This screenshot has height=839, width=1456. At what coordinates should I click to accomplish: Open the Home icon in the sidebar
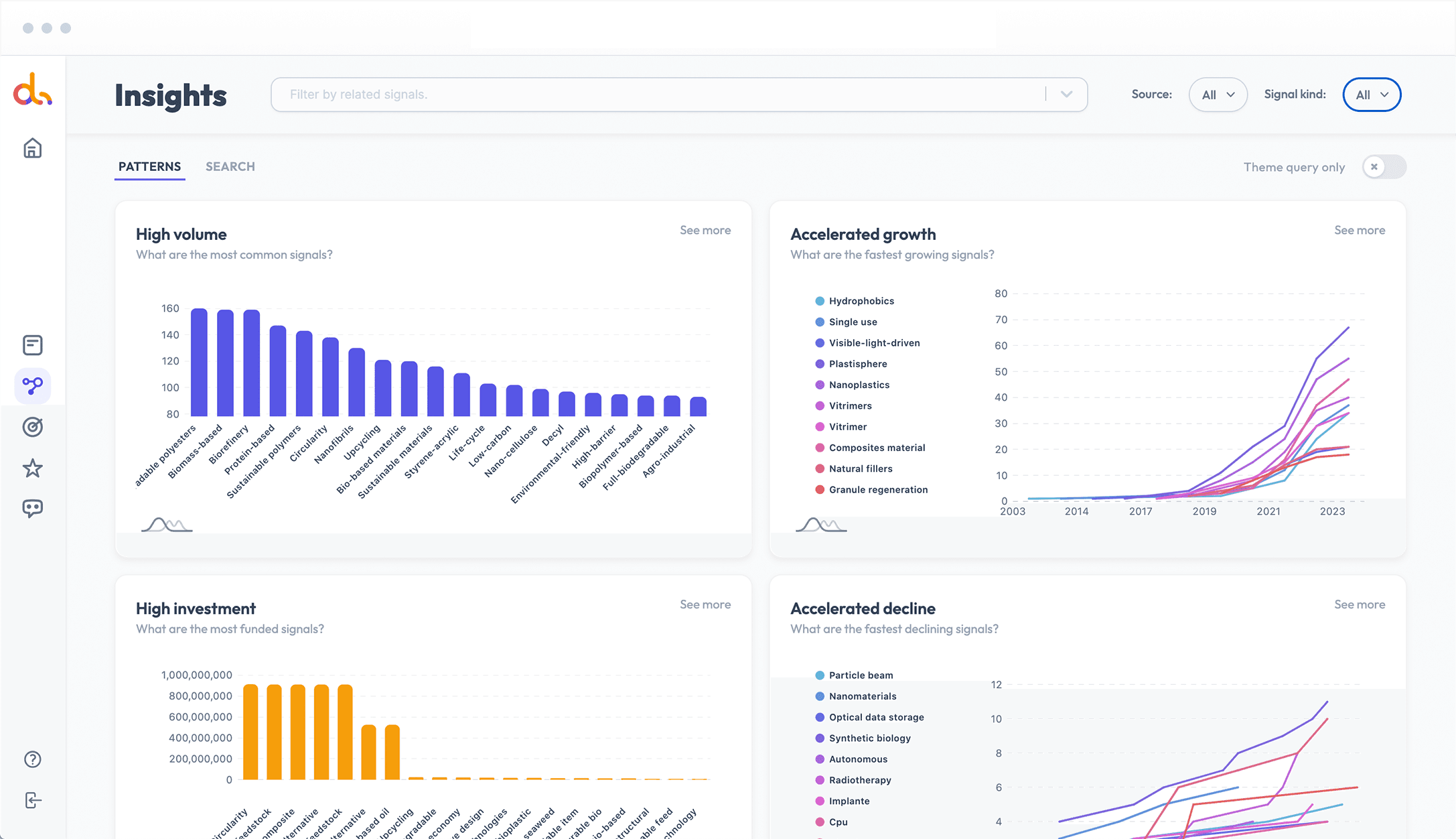pyautogui.click(x=32, y=148)
